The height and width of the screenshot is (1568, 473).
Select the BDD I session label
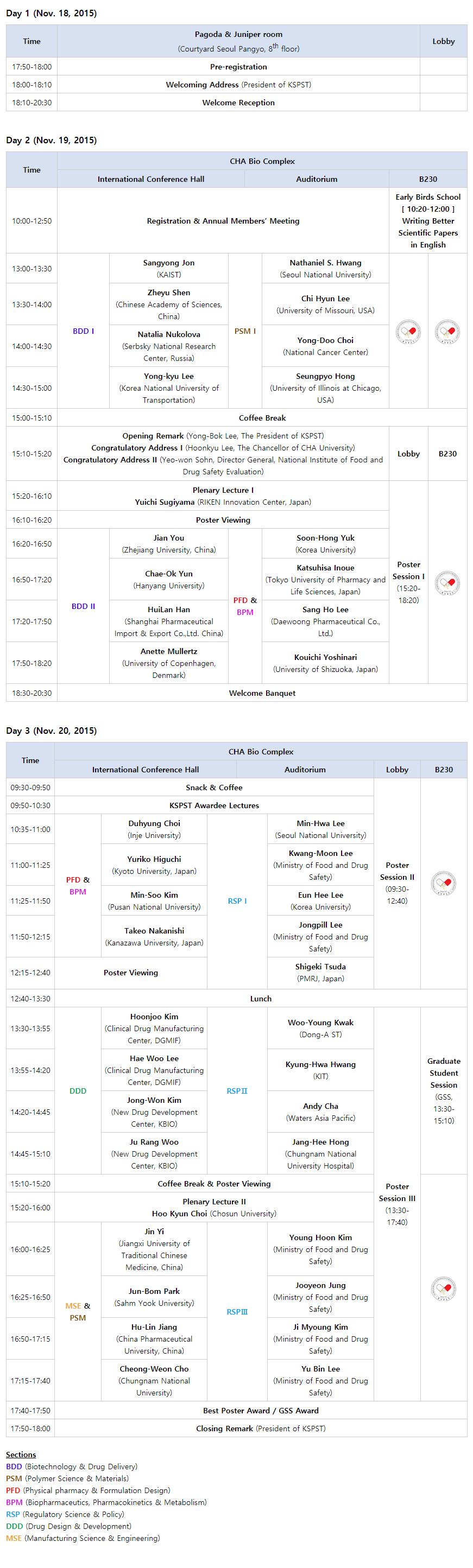(84, 331)
